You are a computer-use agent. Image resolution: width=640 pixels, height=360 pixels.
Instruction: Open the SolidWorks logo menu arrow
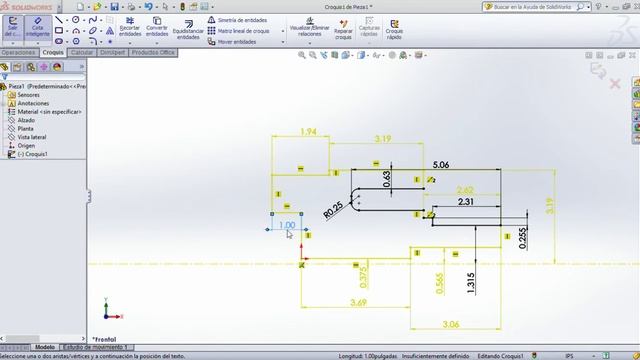59,7
